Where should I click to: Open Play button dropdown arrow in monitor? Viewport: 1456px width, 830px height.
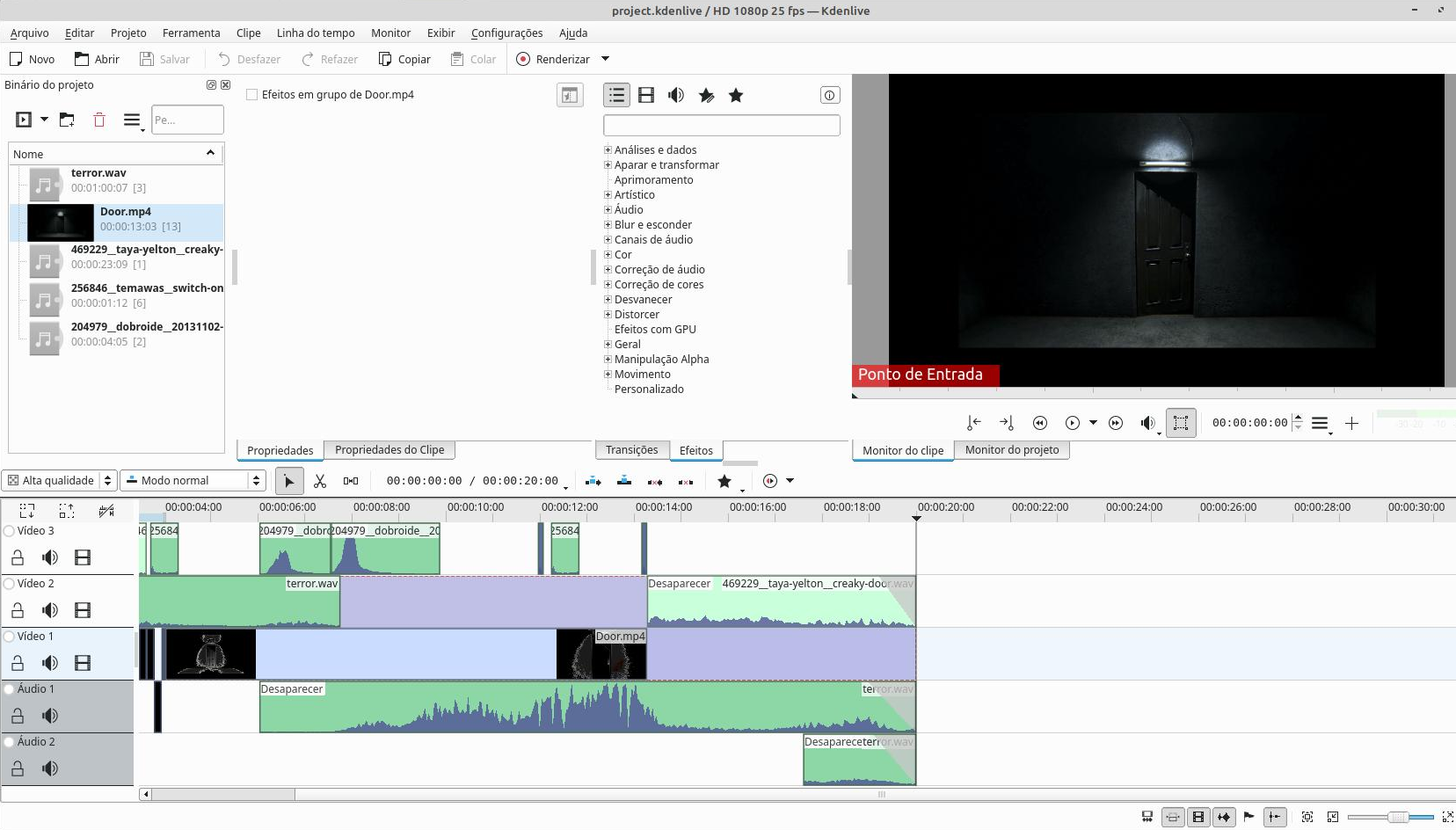[1093, 423]
